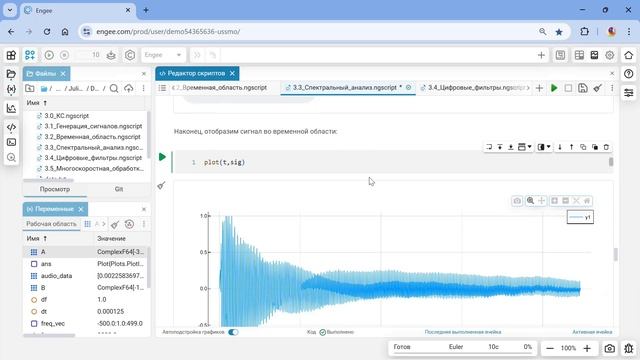640x360 pixels.
Task: Toggle the Автоподстройка графиков switch
Action: pos(233,332)
